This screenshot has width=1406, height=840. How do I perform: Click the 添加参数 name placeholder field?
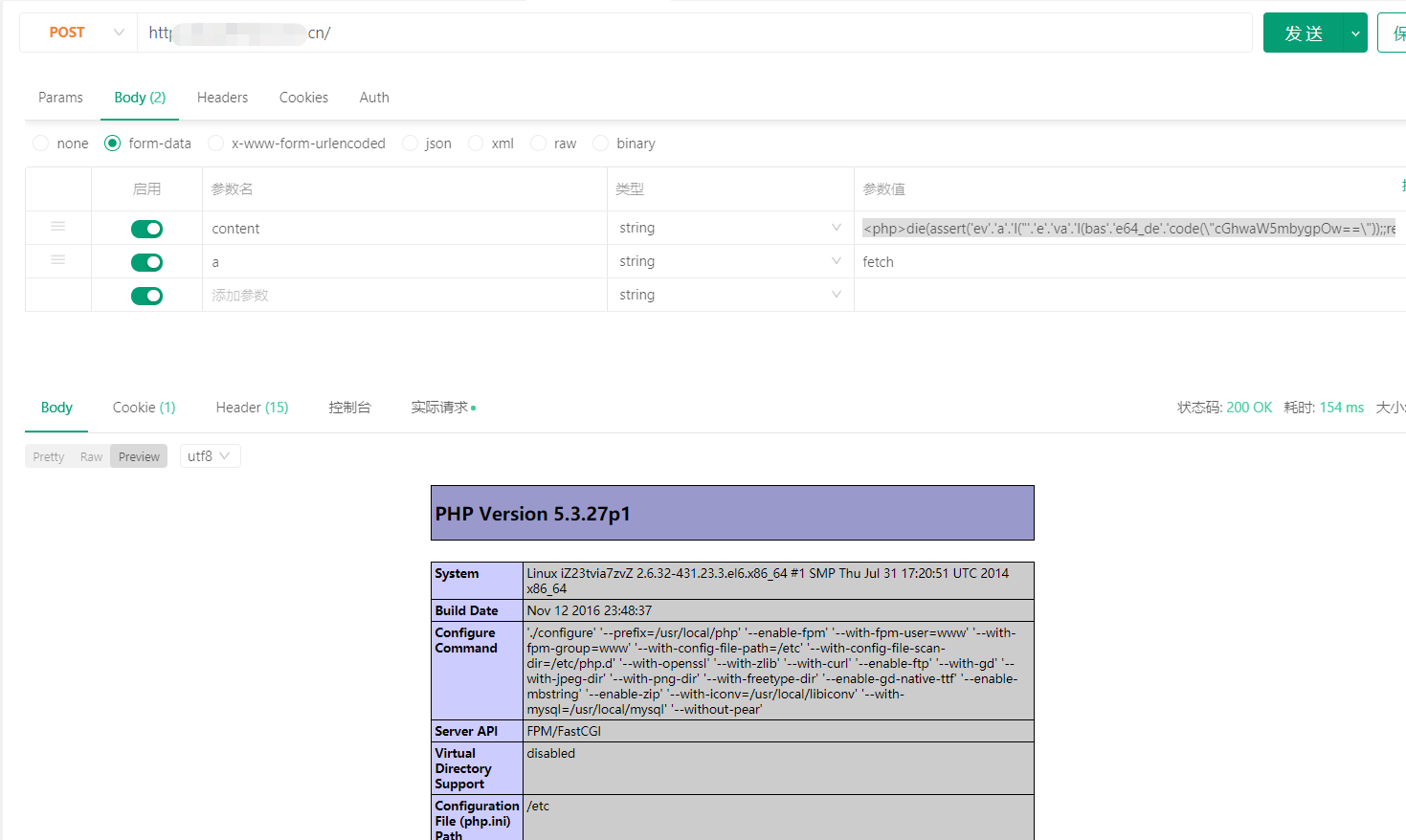(x=405, y=295)
